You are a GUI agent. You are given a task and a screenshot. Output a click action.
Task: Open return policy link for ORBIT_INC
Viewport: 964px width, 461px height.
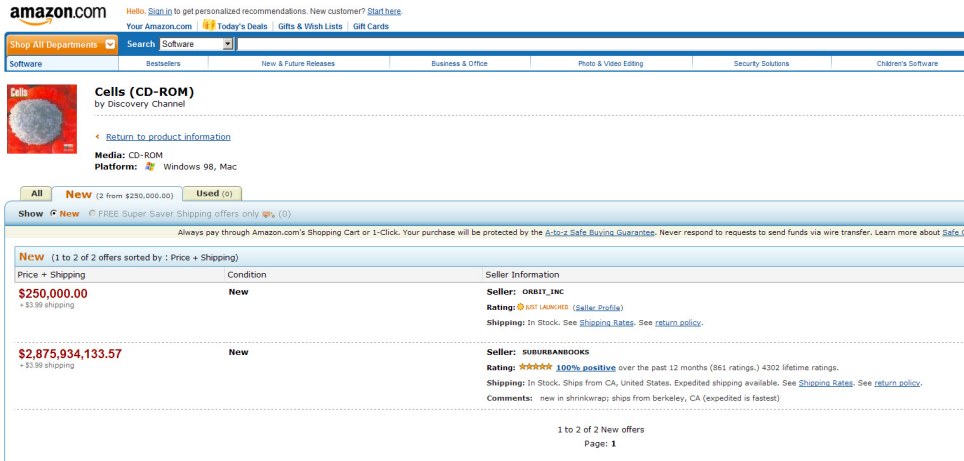pyautogui.click(x=678, y=322)
